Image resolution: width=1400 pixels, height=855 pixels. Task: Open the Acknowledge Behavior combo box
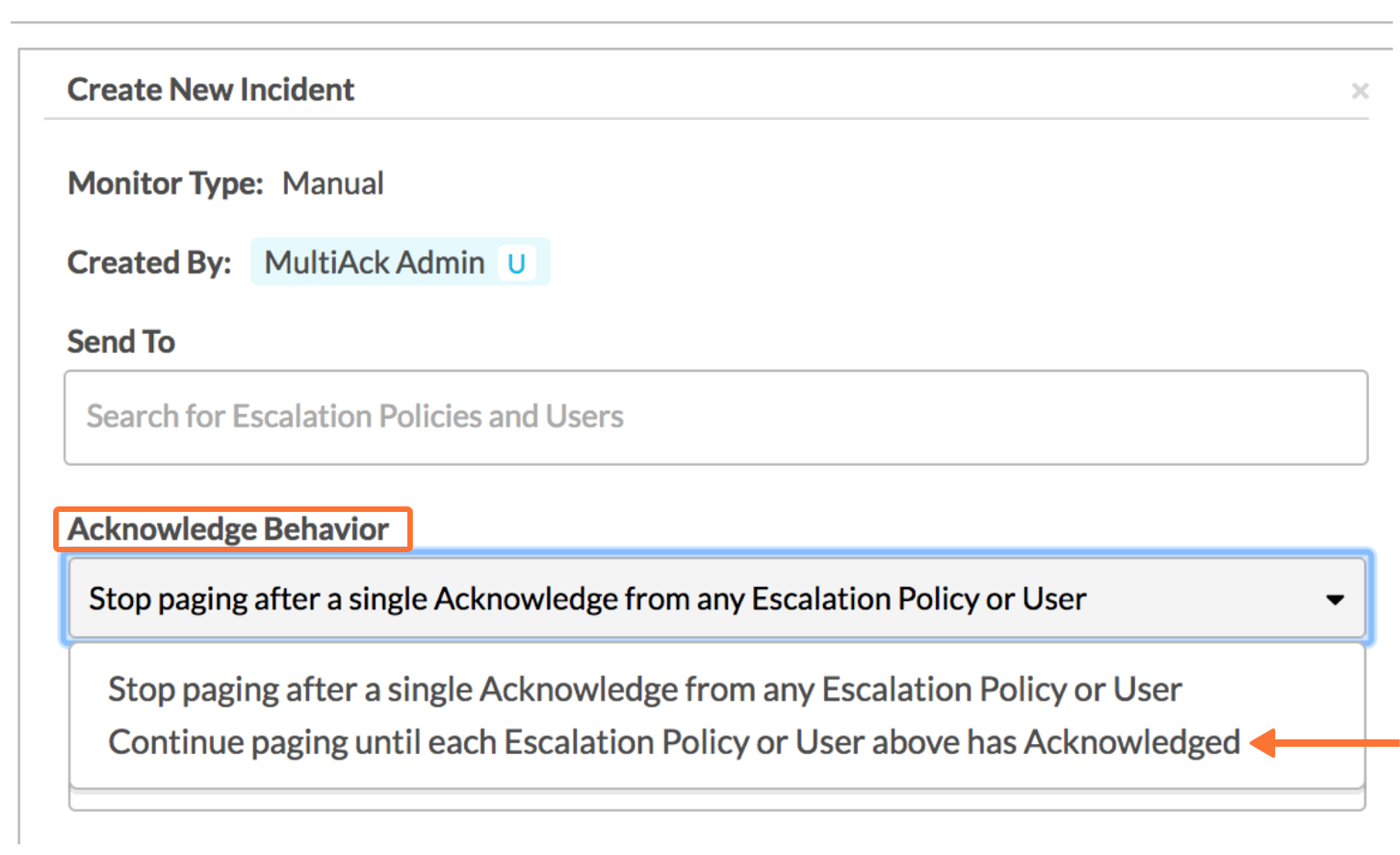[717, 598]
